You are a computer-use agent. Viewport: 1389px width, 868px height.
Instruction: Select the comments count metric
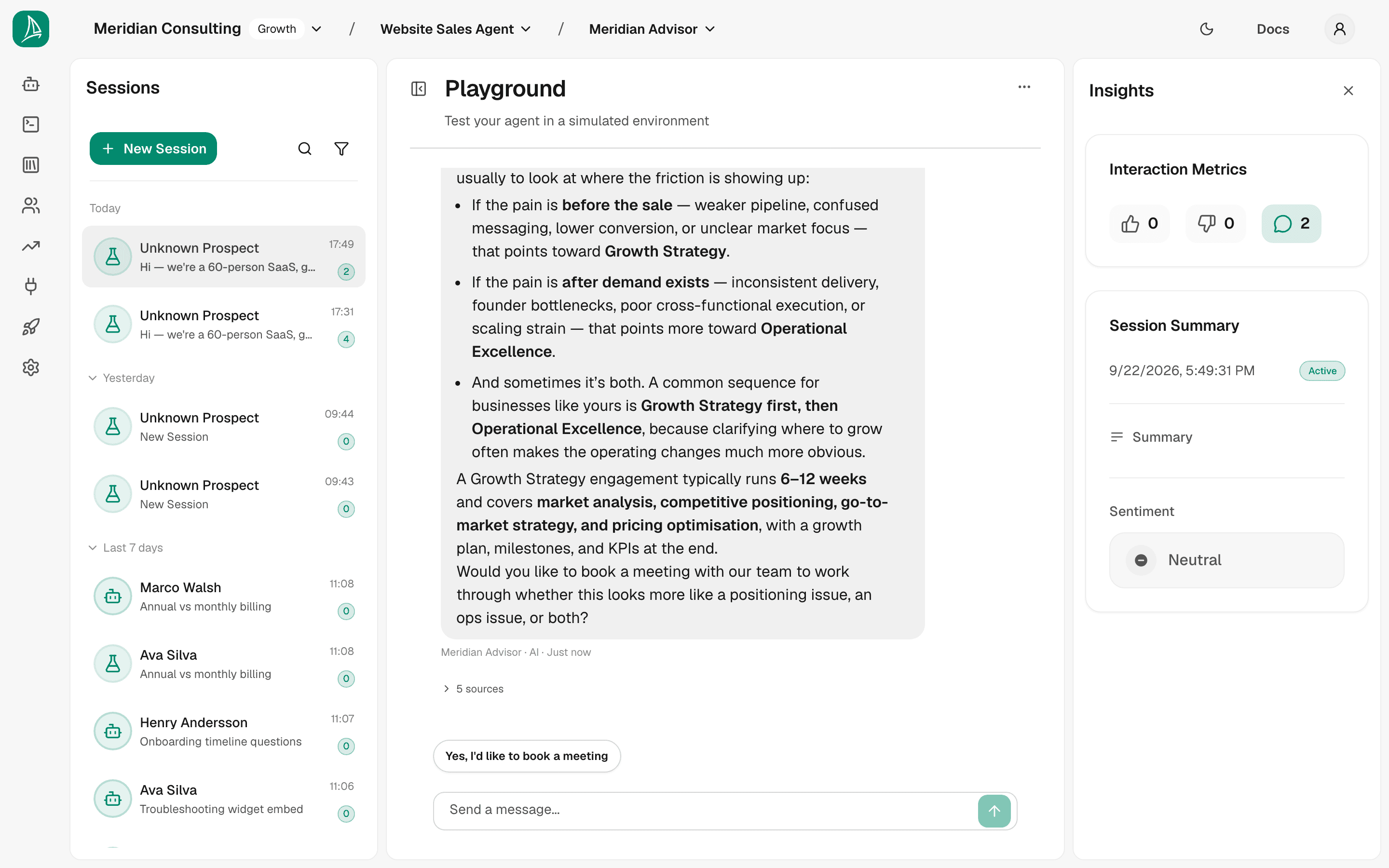tap(1292, 223)
